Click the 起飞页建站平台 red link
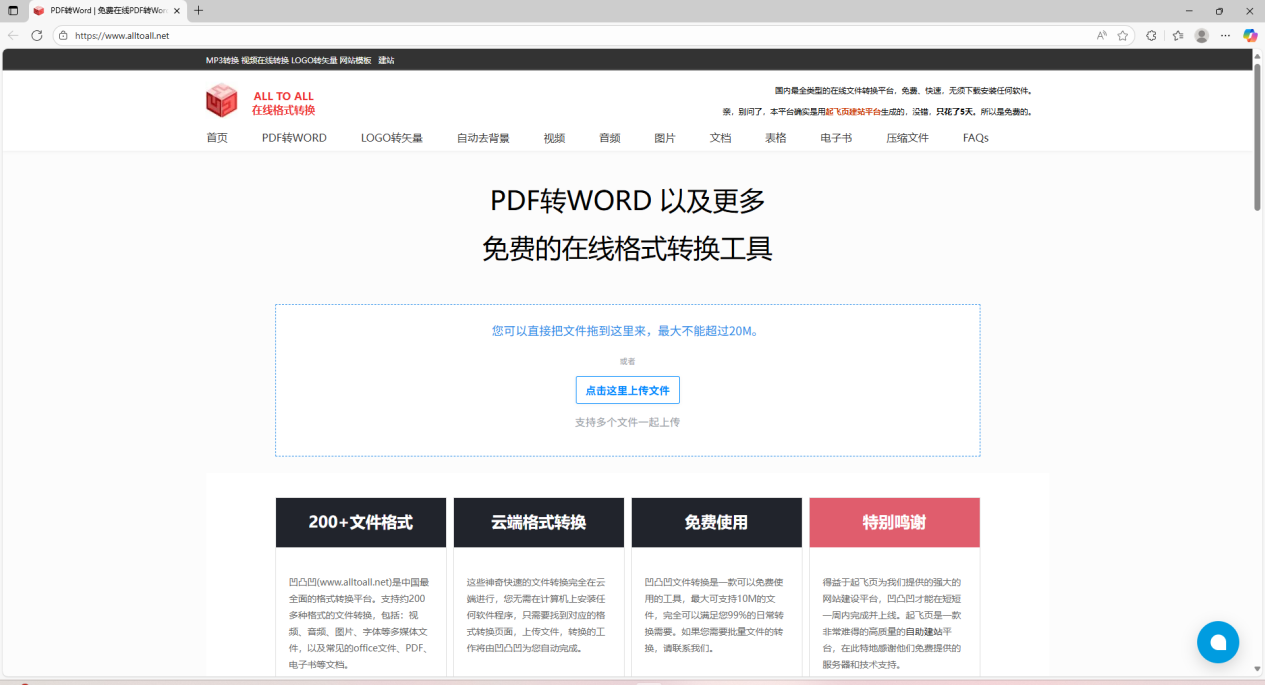 point(851,112)
